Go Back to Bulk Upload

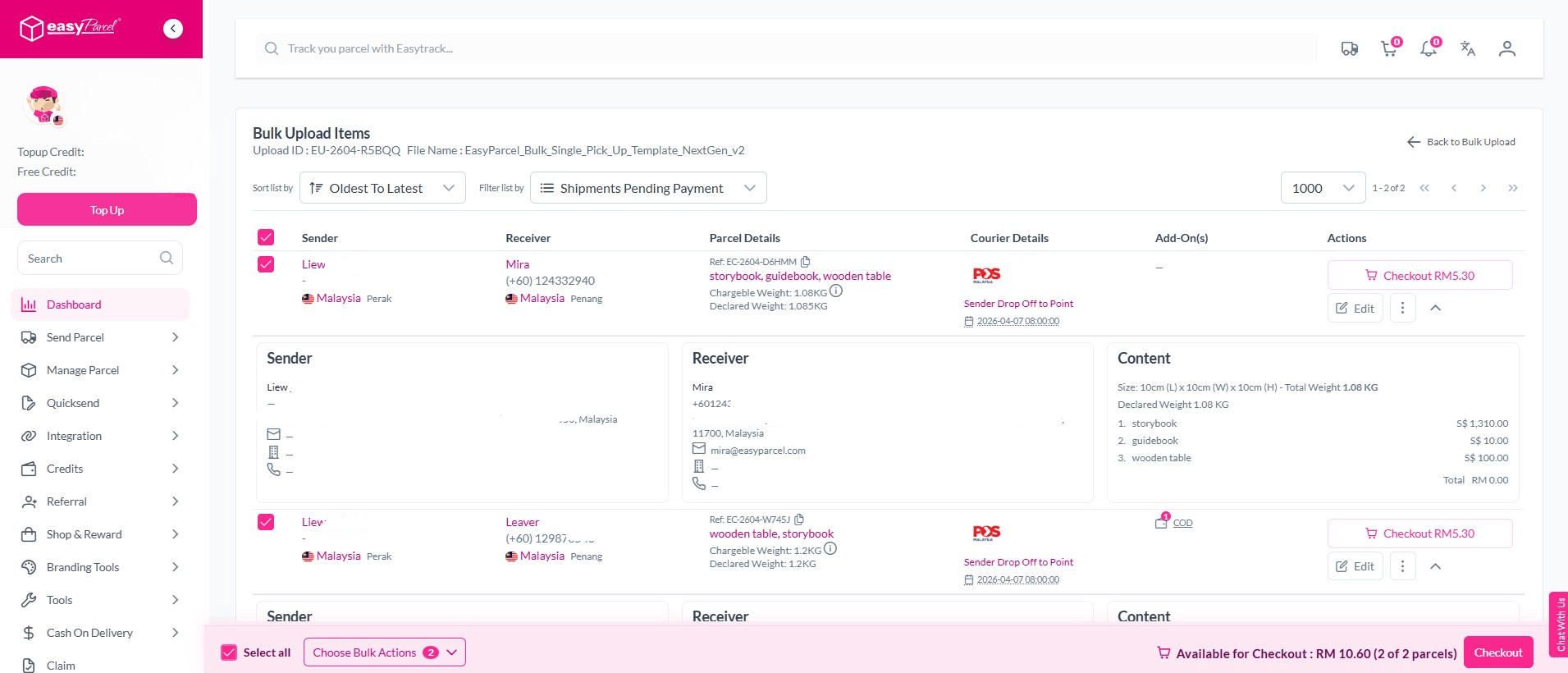[x=1461, y=142]
